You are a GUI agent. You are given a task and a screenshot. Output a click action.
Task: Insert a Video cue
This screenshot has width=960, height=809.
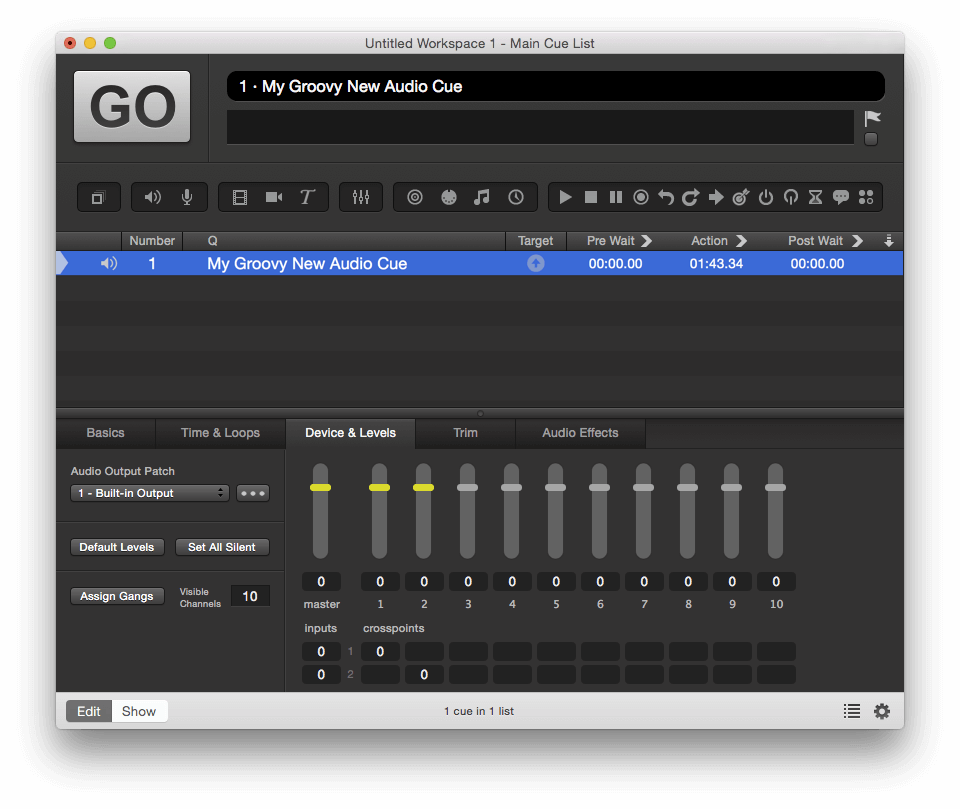coord(240,197)
